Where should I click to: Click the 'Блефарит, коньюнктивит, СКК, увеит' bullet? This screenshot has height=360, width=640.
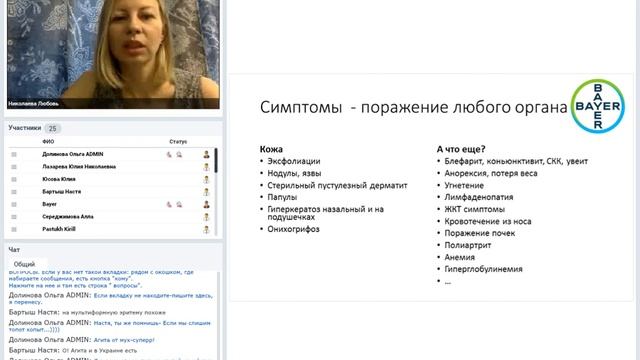(x=516, y=161)
